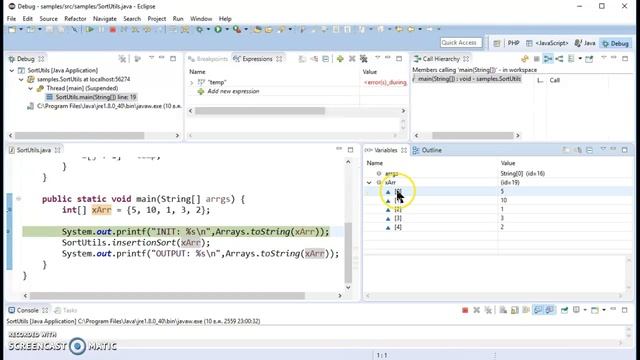Open Display Selected Console dropdown arrow
The image size is (640, 360).
585,310
